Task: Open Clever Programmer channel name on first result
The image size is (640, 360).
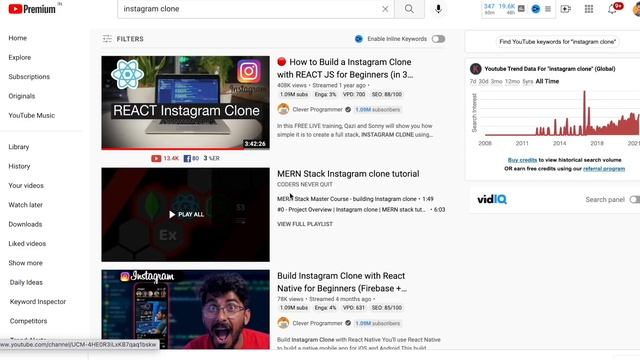Action: click(x=317, y=109)
